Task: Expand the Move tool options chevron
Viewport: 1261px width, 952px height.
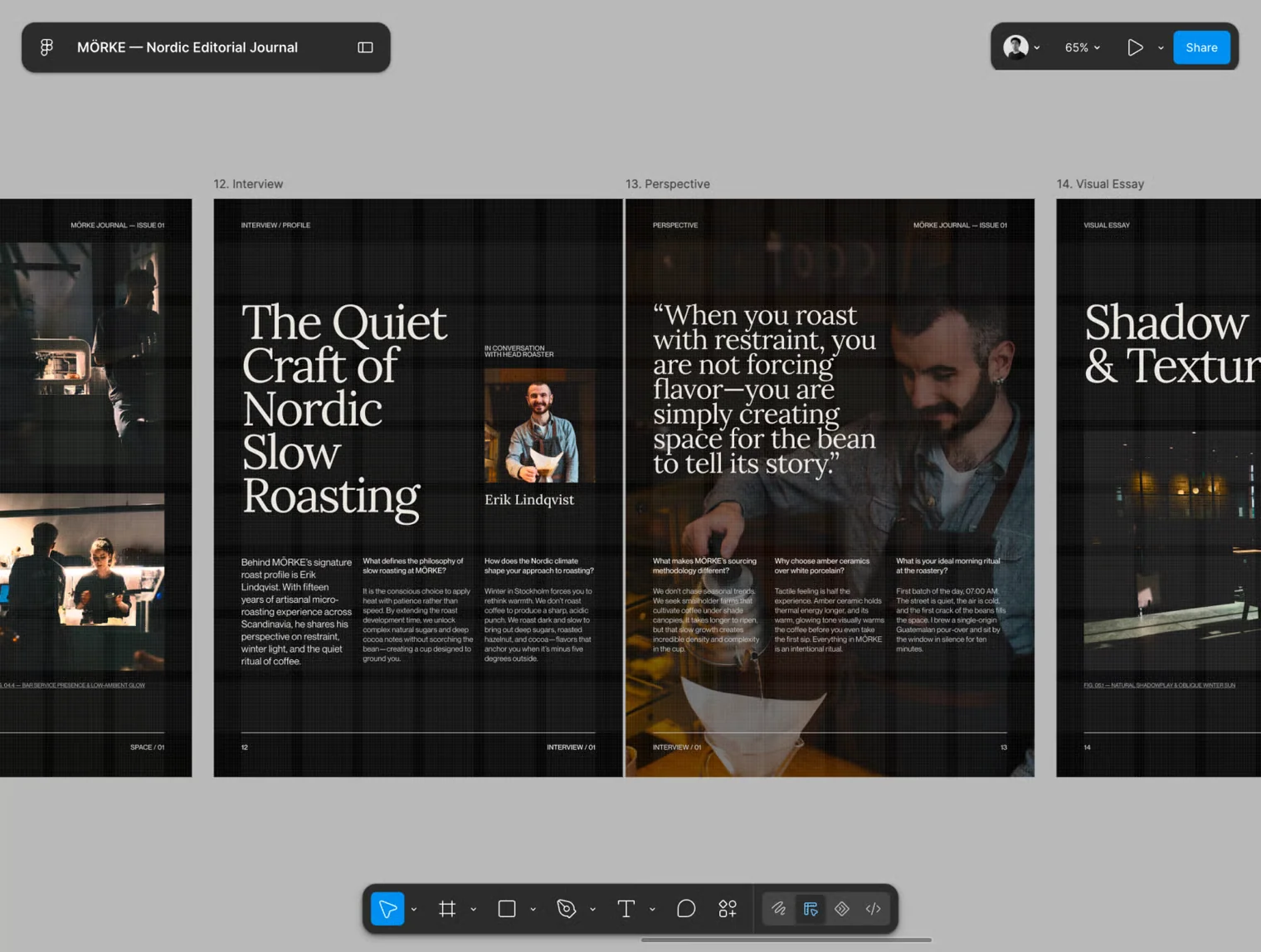Action: tap(414, 910)
